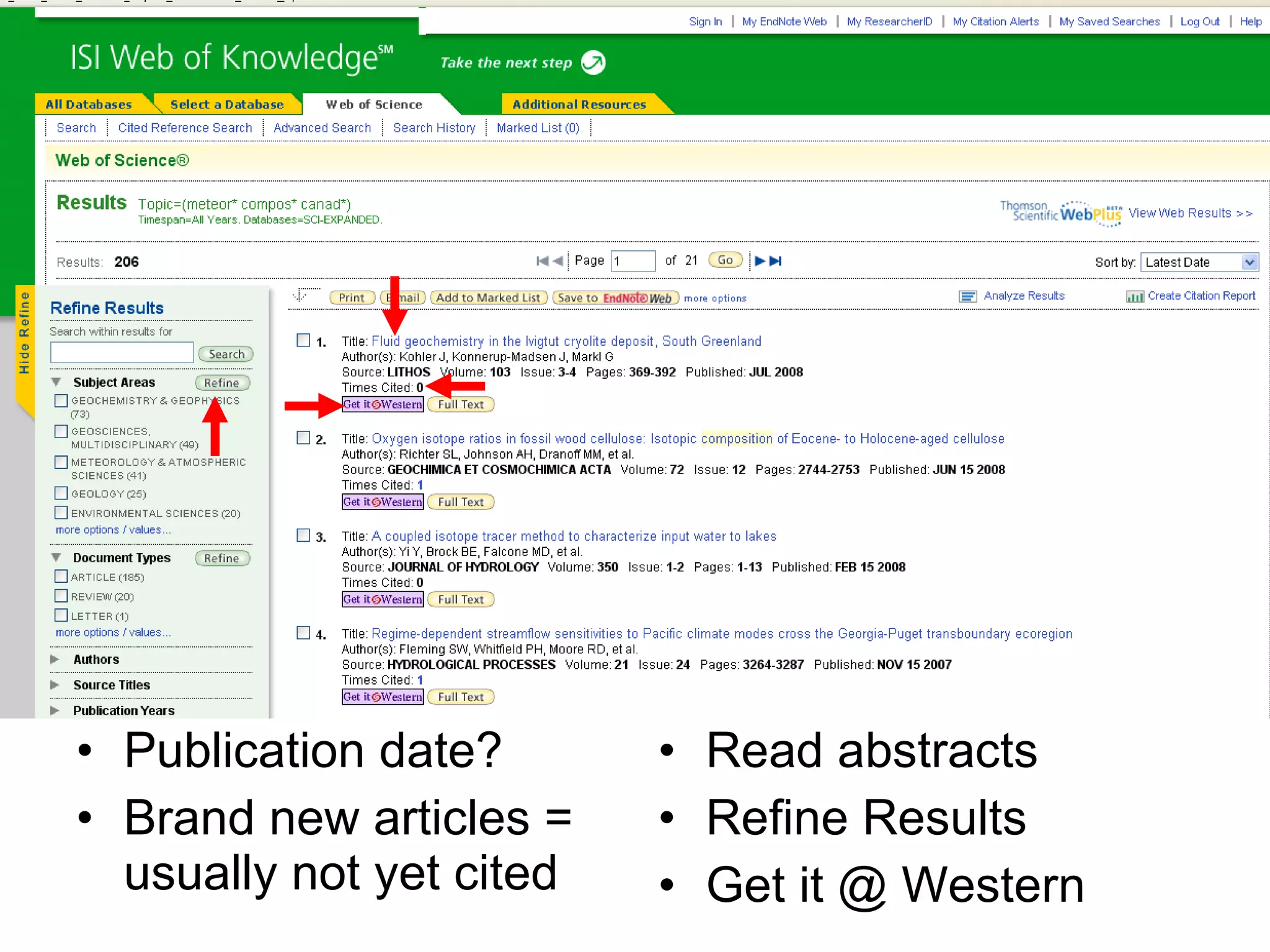Select checkbox for result 4
Viewport: 1270px width, 952px height.
point(303,633)
